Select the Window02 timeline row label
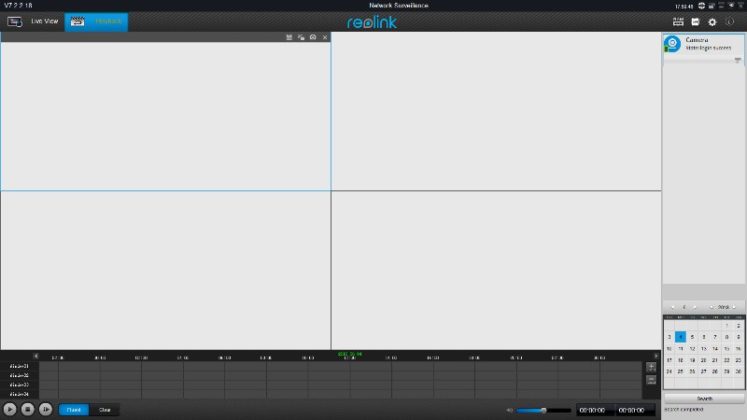This screenshot has height=420, width=747. click(x=19, y=375)
